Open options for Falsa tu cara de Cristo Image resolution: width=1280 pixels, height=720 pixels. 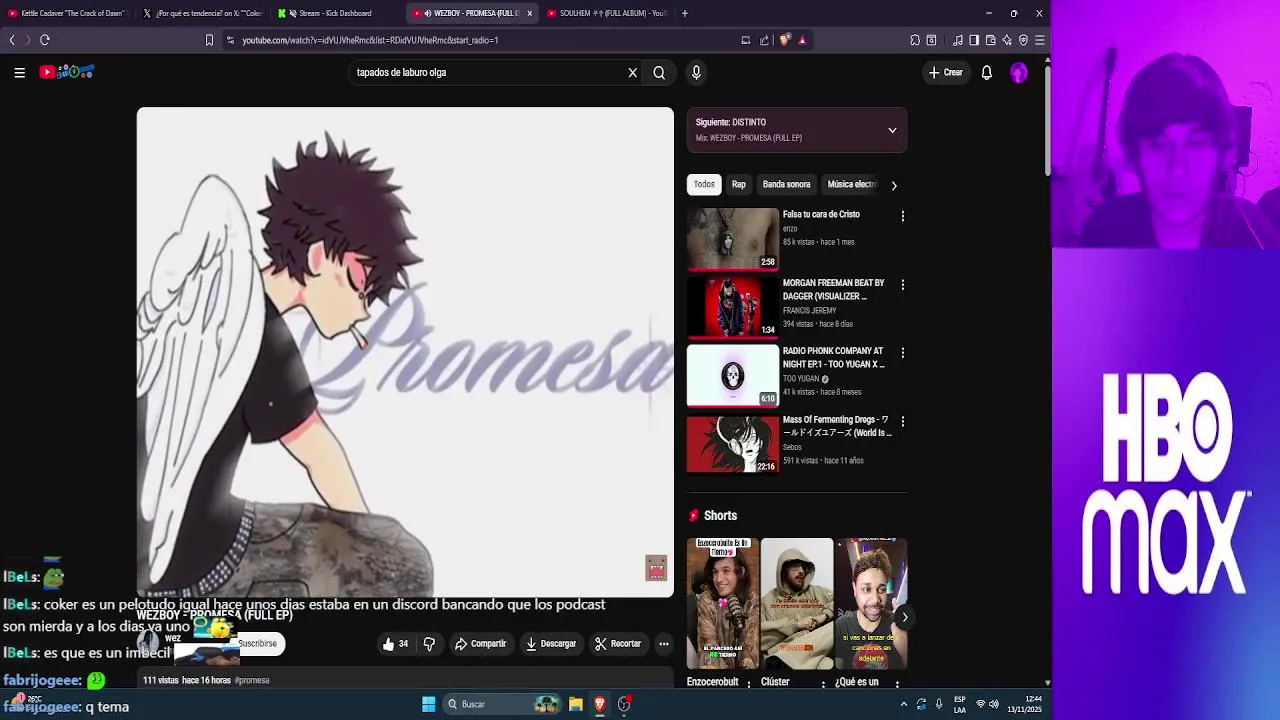point(902,216)
